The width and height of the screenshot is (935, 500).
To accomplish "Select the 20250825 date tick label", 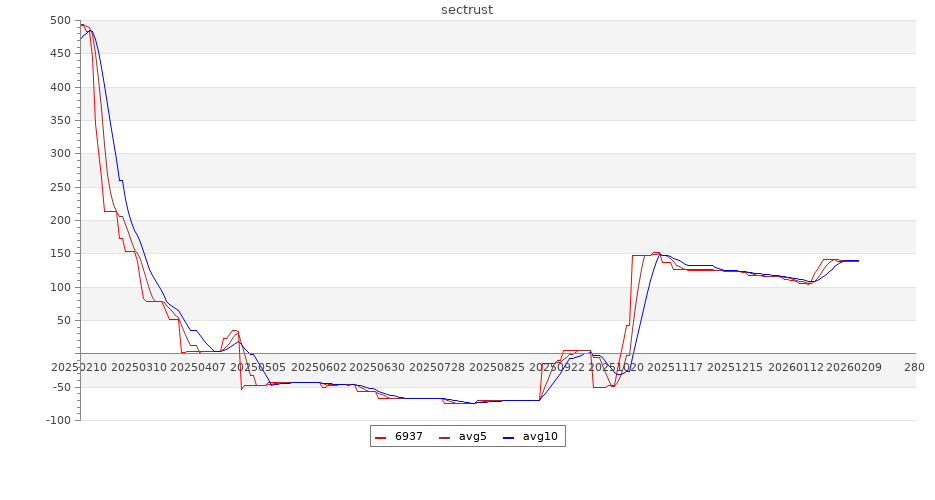I will (496, 367).
